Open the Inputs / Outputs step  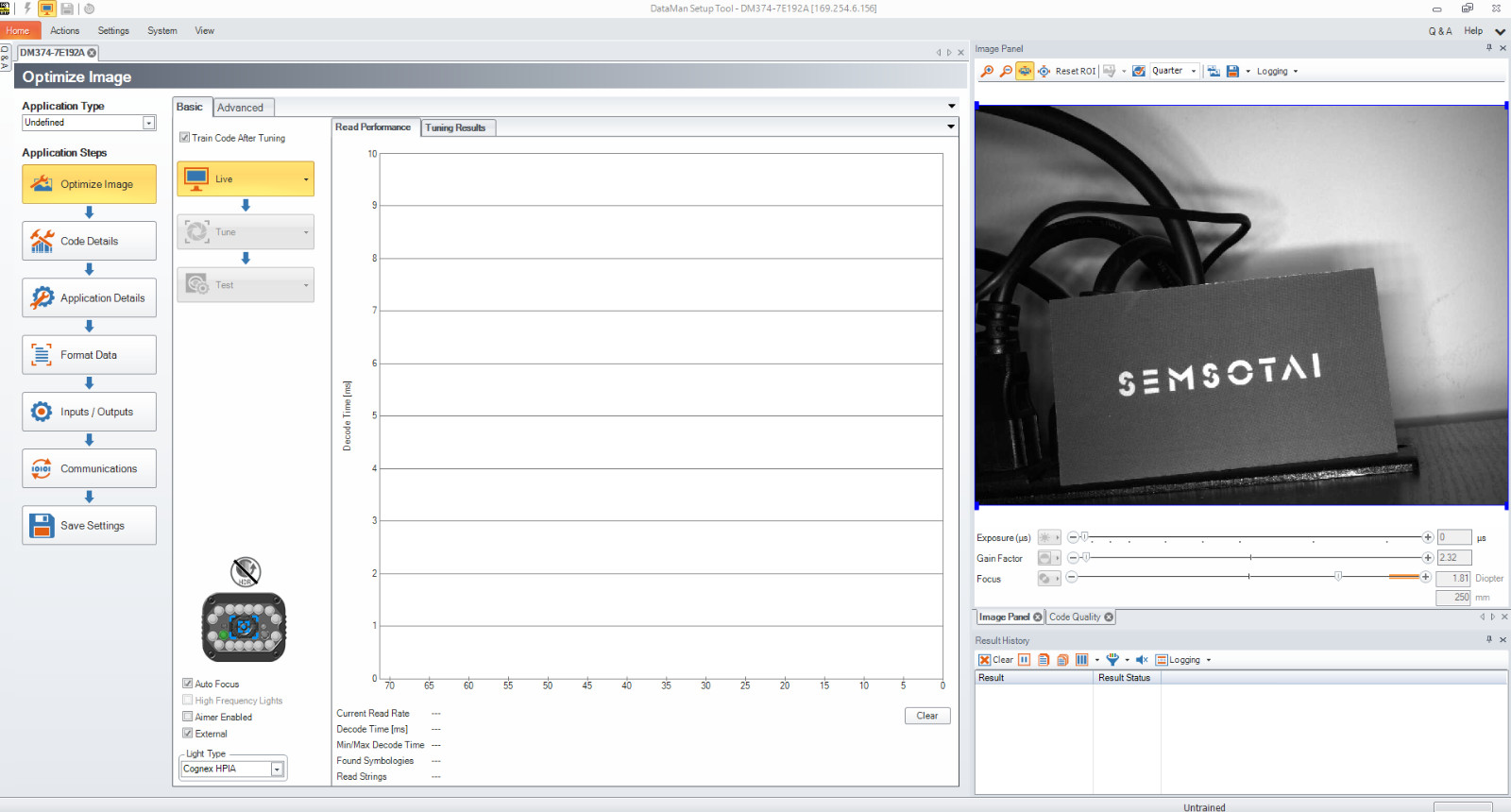(90, 412)
